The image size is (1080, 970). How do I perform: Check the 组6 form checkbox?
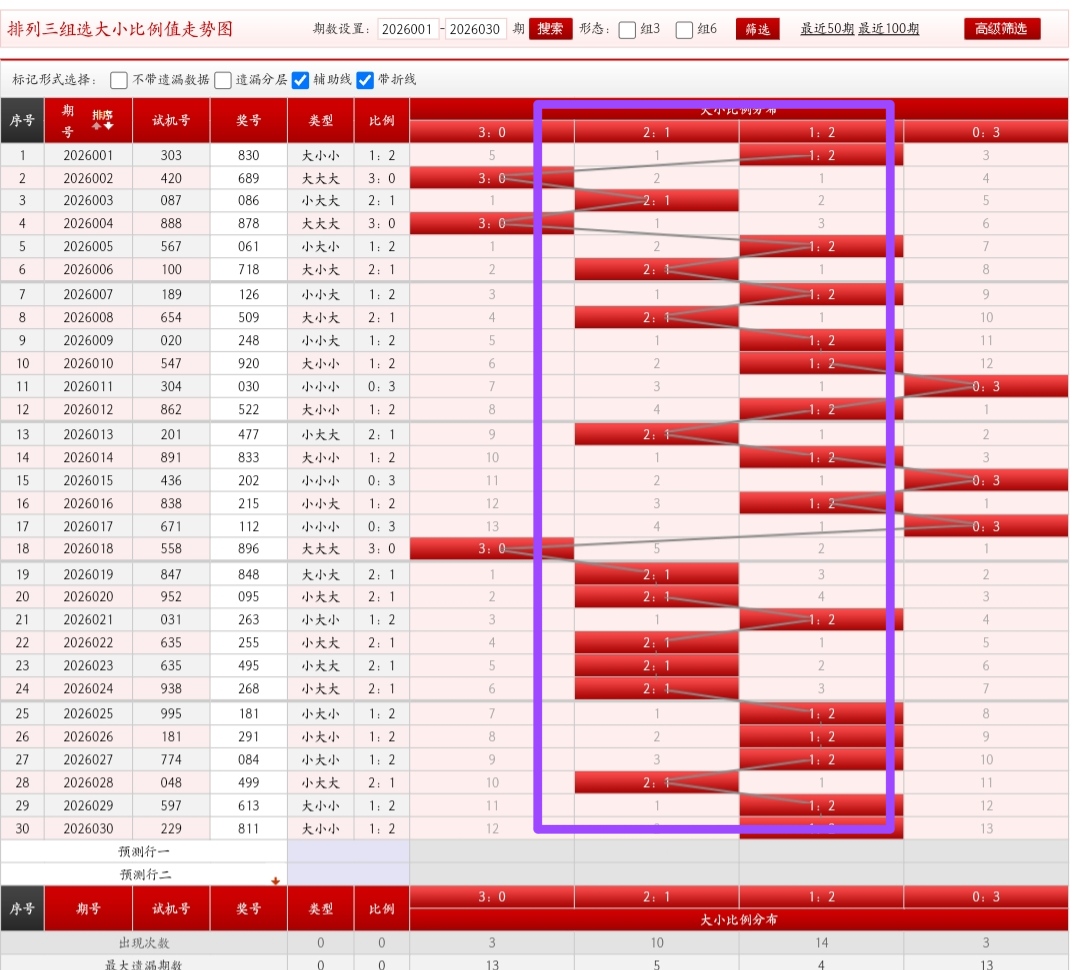click(x=684, y=30)
